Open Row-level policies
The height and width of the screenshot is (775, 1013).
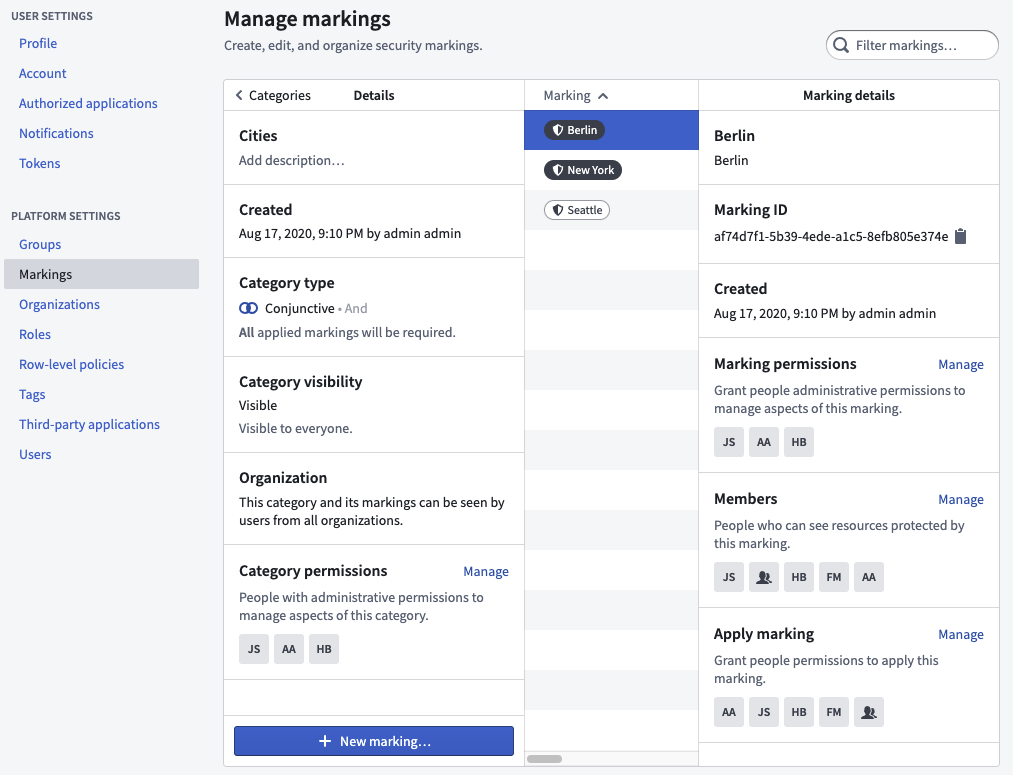(72, 365)
